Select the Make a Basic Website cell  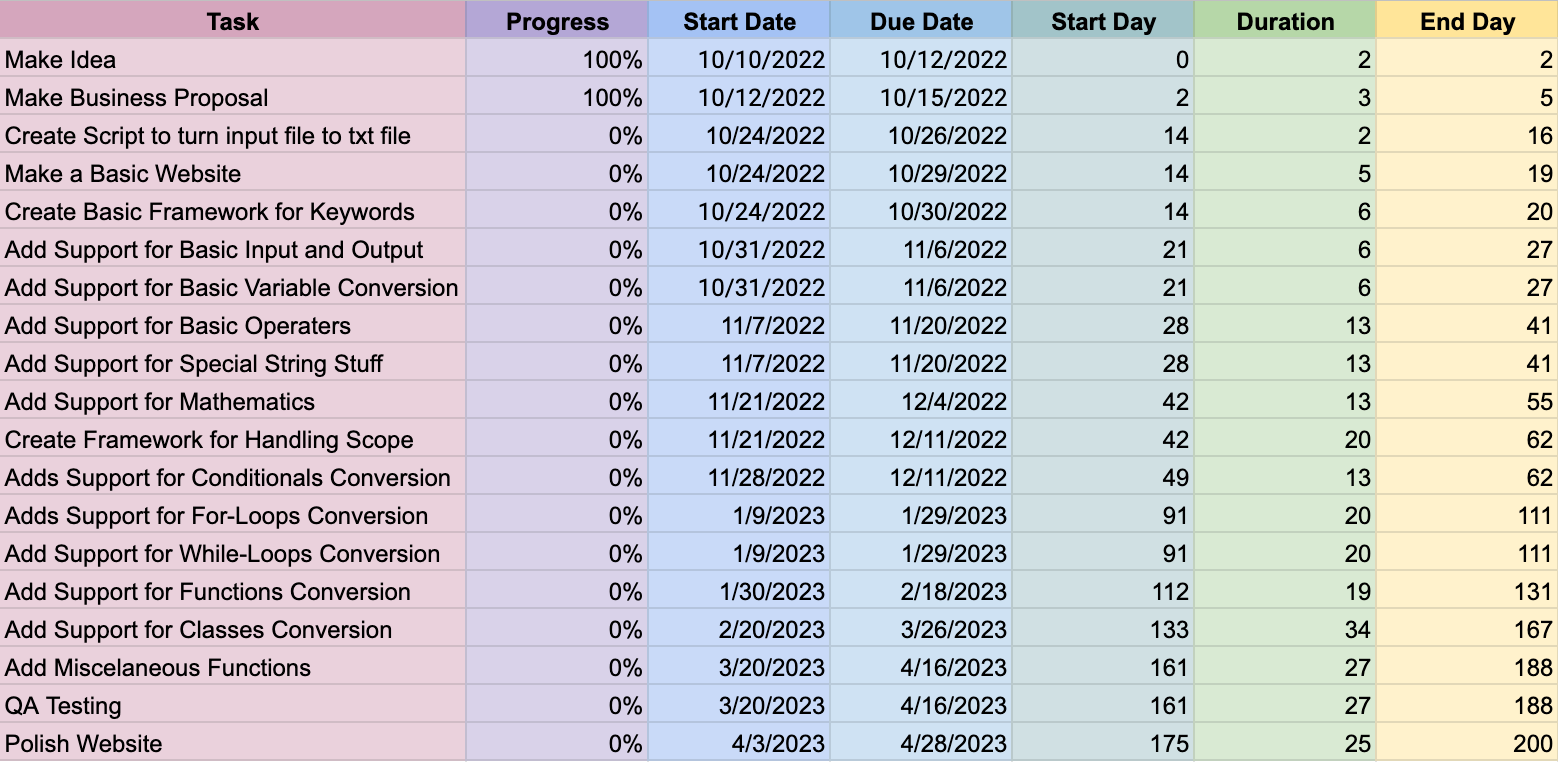coord(233,174)
